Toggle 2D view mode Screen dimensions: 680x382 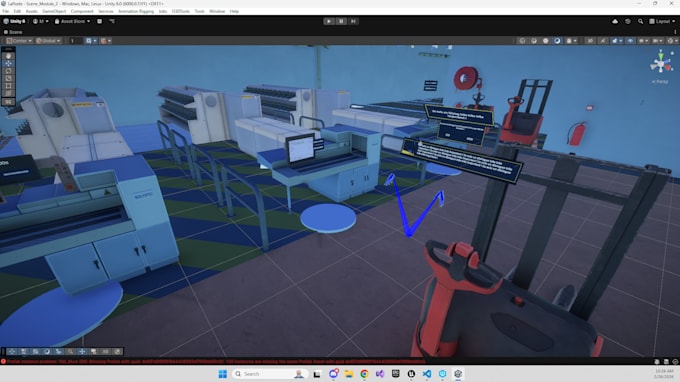click(590, 41)
